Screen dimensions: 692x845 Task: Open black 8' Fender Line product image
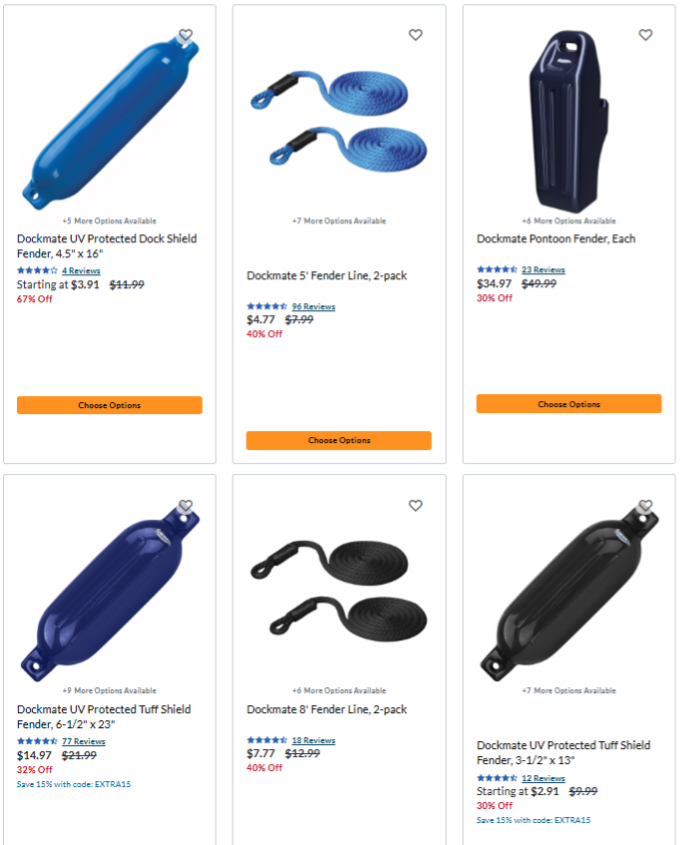(x=339, y=591)
